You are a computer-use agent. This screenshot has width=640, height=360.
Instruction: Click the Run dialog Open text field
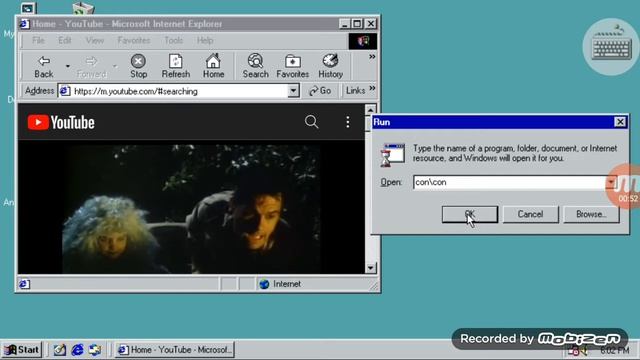(x=509, y=182)
